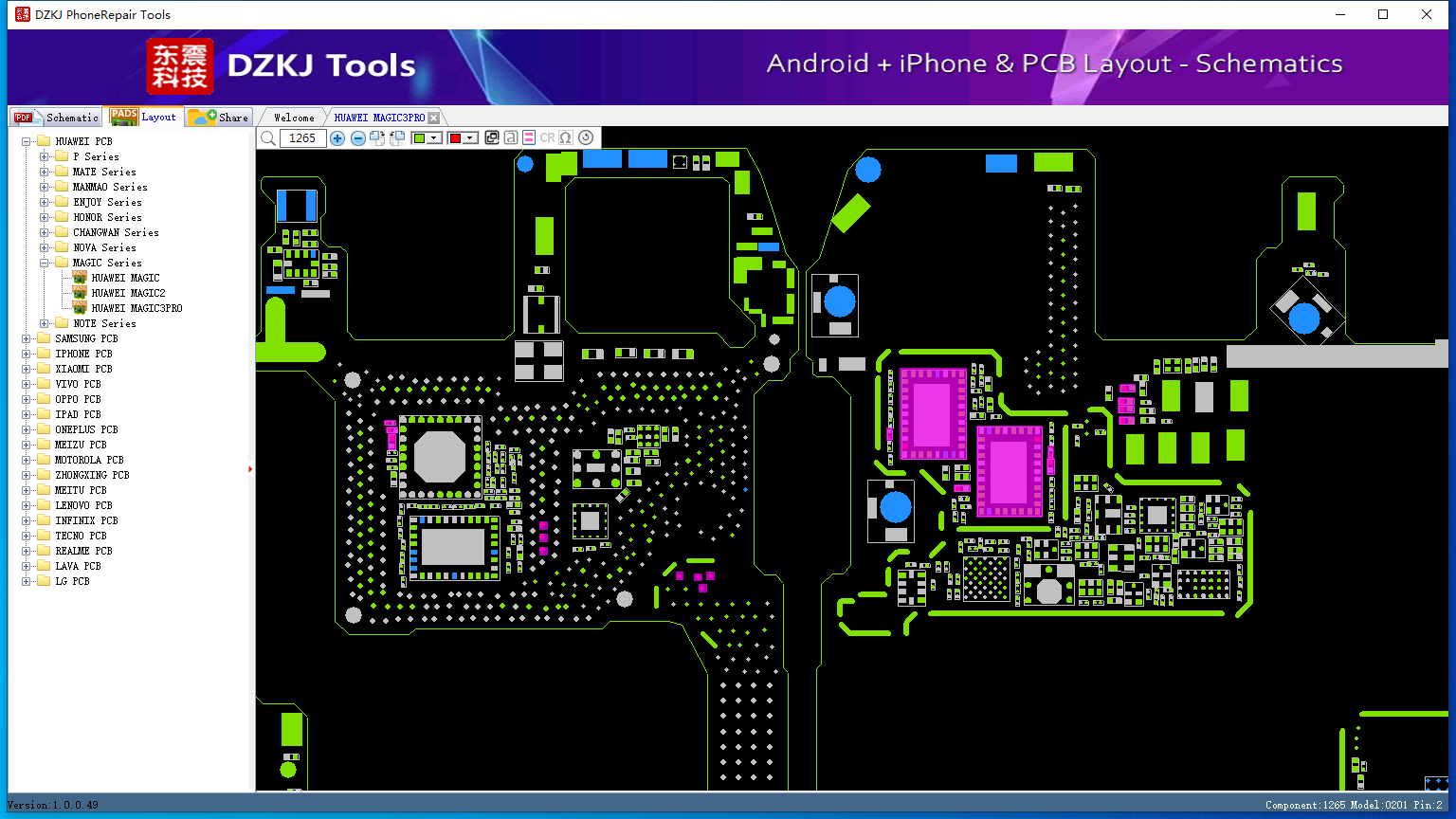
Task: Click the circular reset view icon
Action: pyautogui.click(x=586, y=138)
